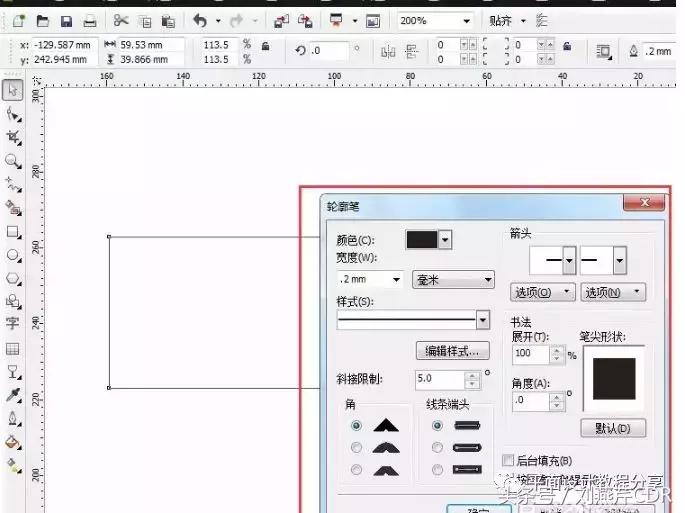Open the 毫米 units dropdown
Viewport: 685px width, 513px height.
point(453,280)
